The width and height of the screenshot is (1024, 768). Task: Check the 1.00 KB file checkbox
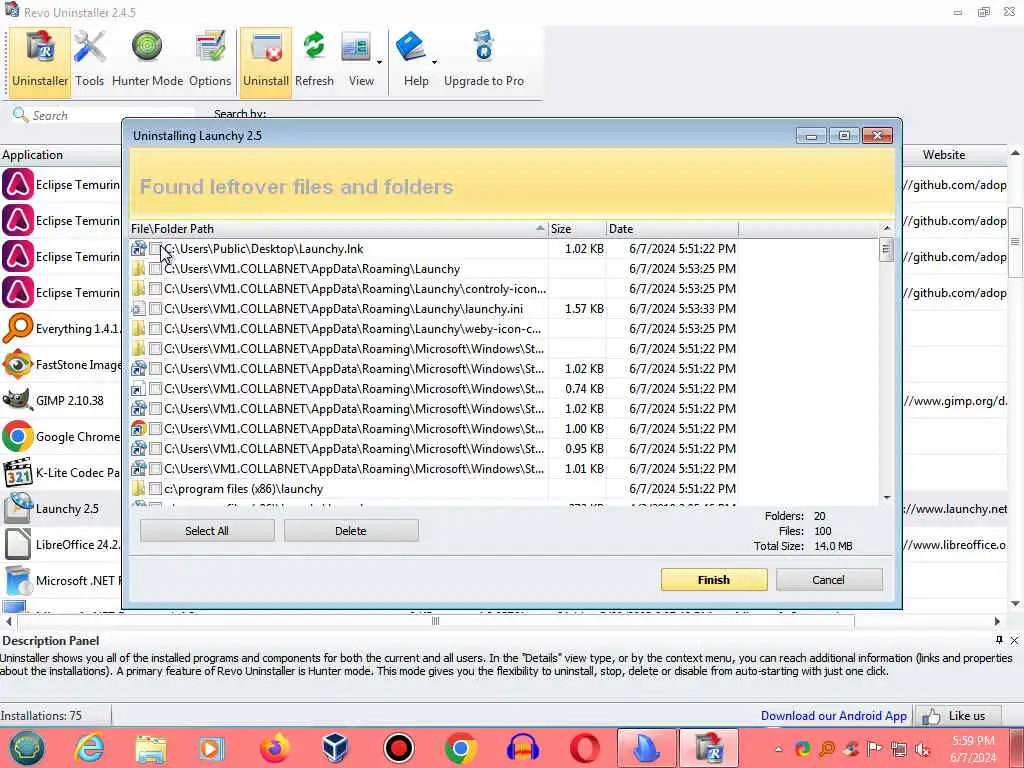(x=155, y=429)
